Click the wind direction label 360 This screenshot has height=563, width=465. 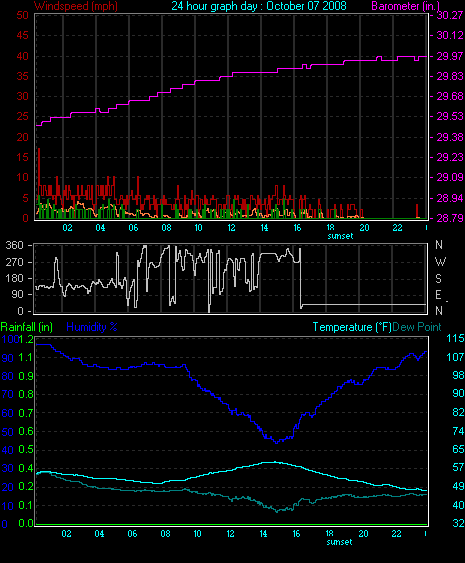click(15, 245)
